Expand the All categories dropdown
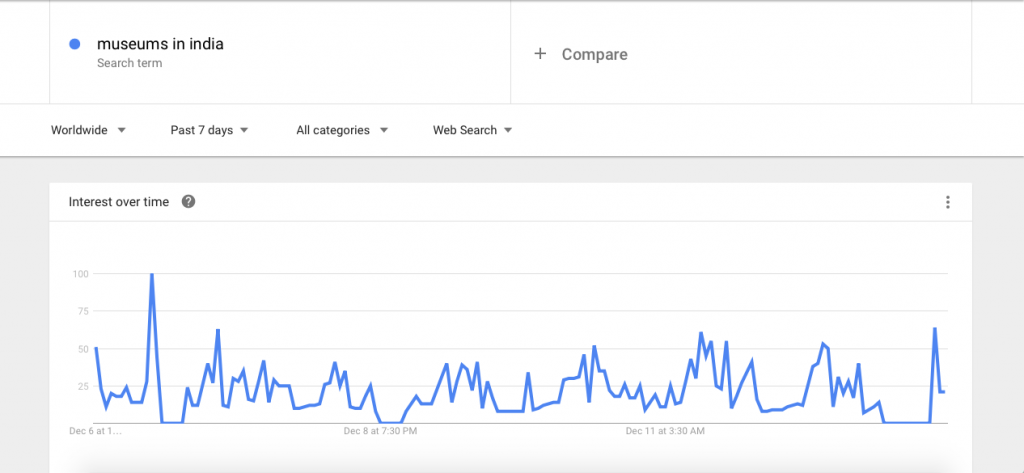 tap(342, 130)
